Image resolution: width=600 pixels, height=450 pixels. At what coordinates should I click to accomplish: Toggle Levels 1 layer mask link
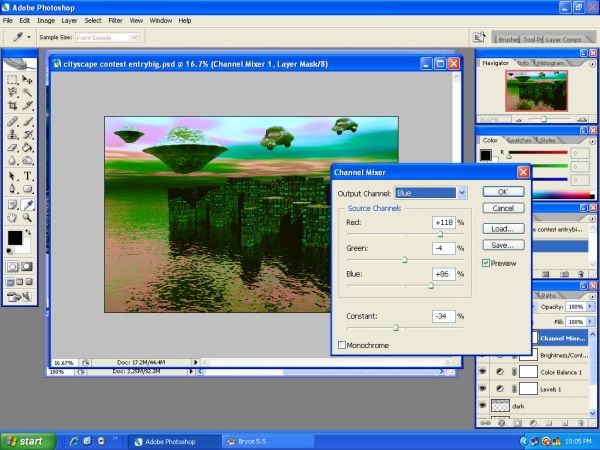click(514, 389)
